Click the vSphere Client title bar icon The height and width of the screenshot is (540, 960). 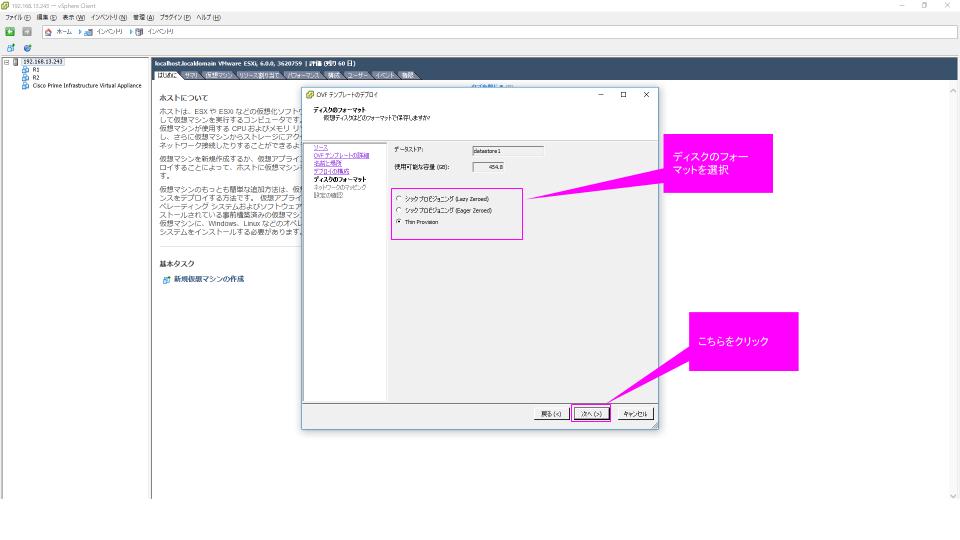[5, 6]
